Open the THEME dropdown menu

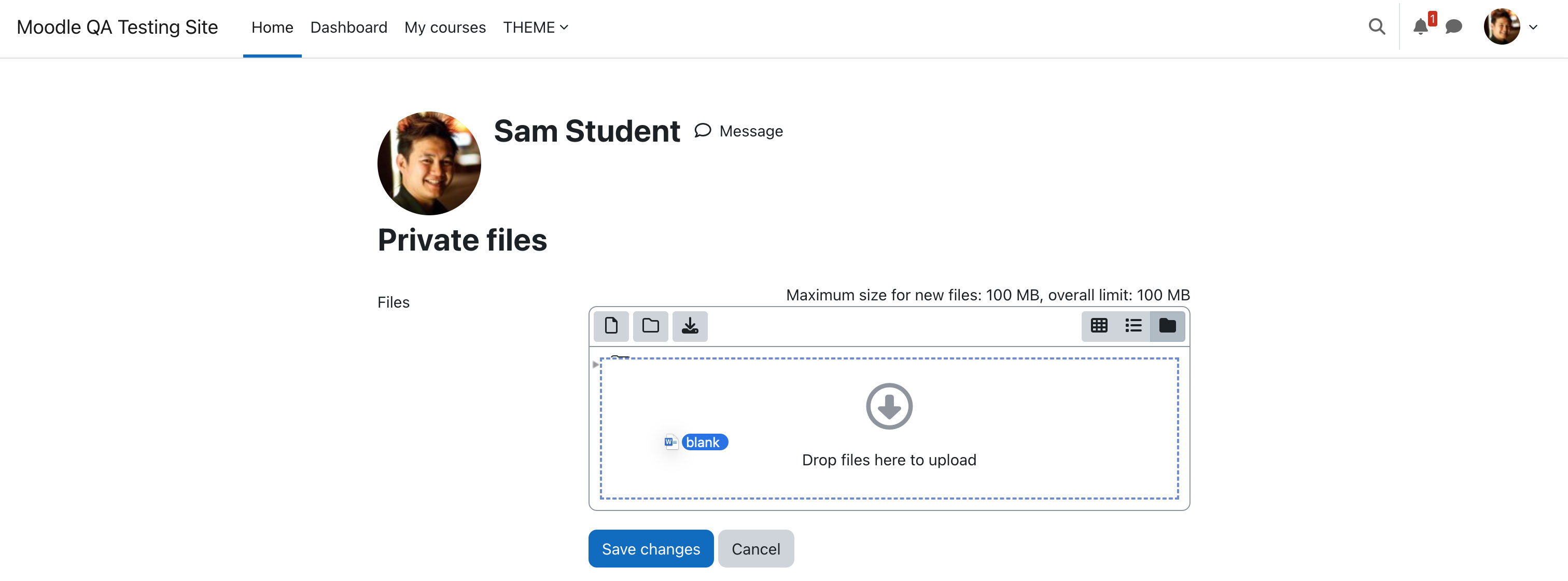[535, 27]
